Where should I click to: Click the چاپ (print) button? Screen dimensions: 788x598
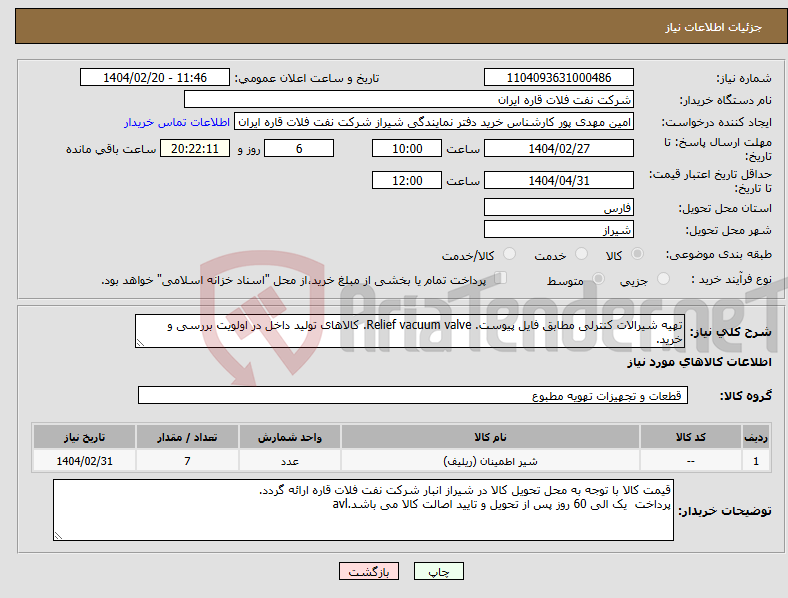[x=438, y=571]
